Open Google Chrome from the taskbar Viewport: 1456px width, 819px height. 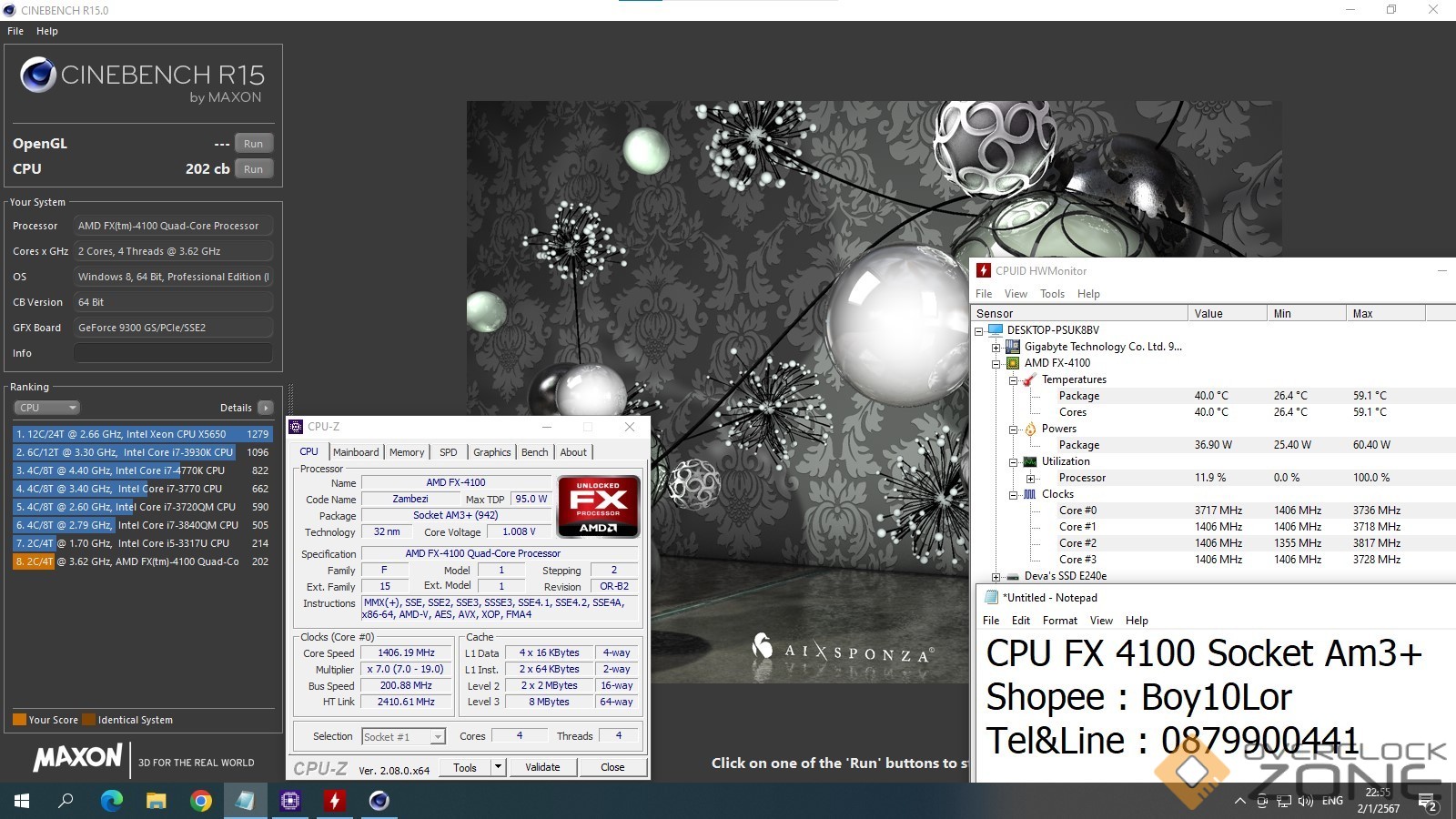(x=200, y=801)
